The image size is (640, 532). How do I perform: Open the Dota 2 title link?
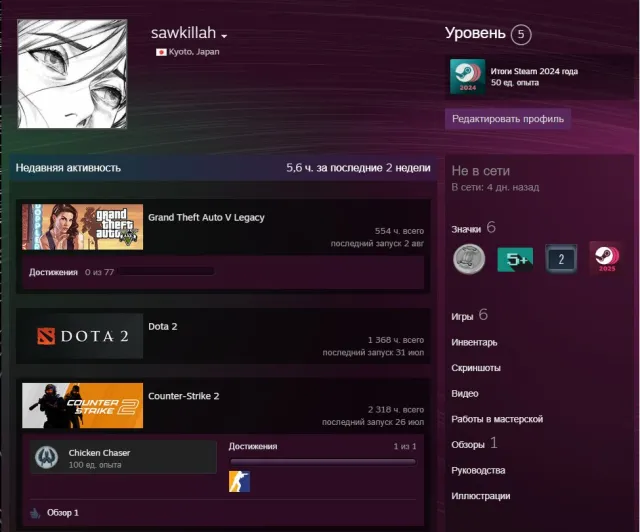[x=162, y=327]
